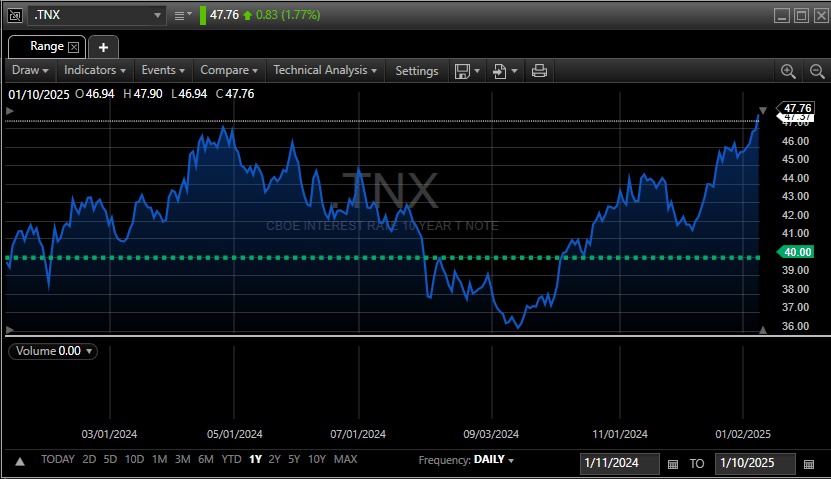Select the 5Y time range
This screenshot has height=479, width=831.
[x=293, y=460]
